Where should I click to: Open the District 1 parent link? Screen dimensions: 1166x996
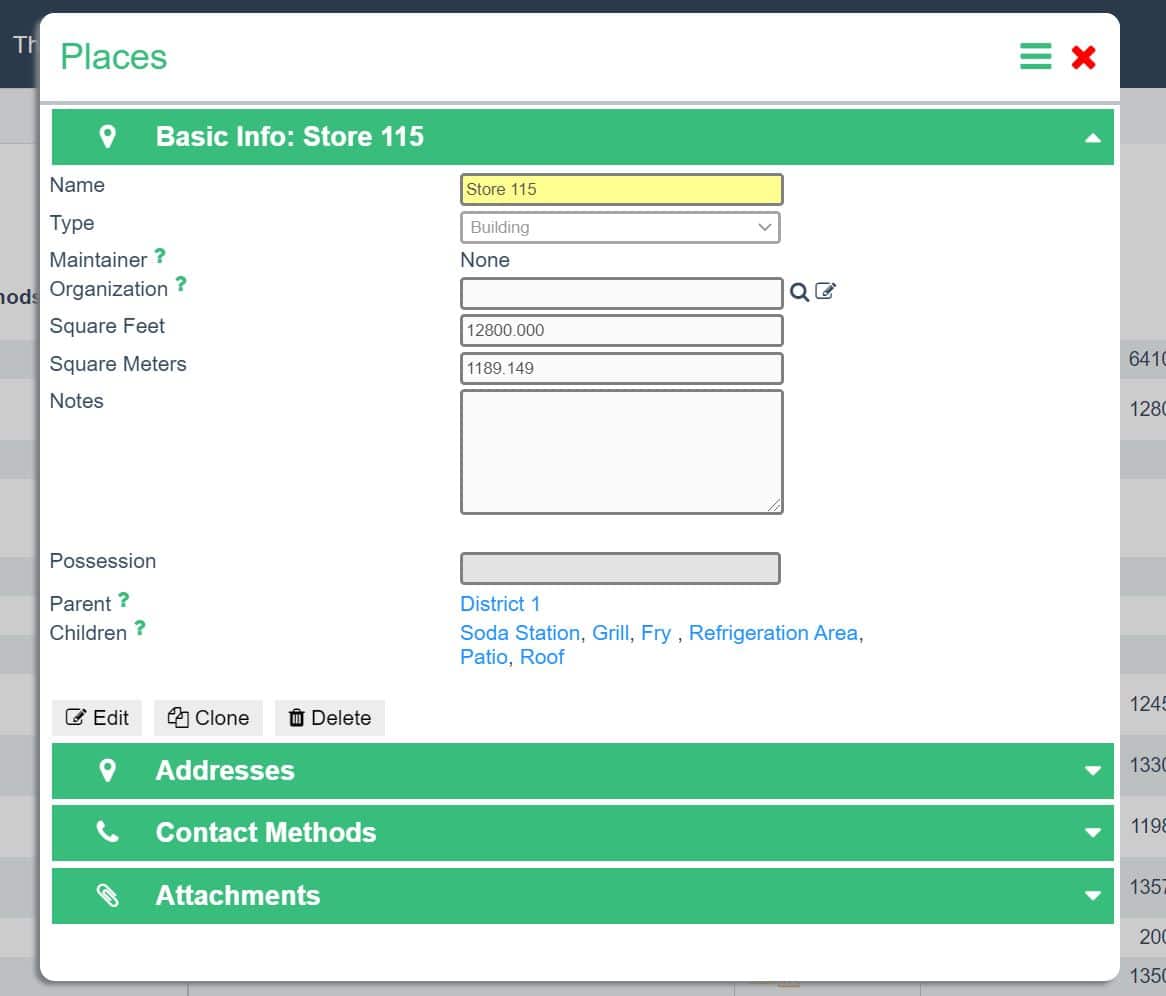500,604
